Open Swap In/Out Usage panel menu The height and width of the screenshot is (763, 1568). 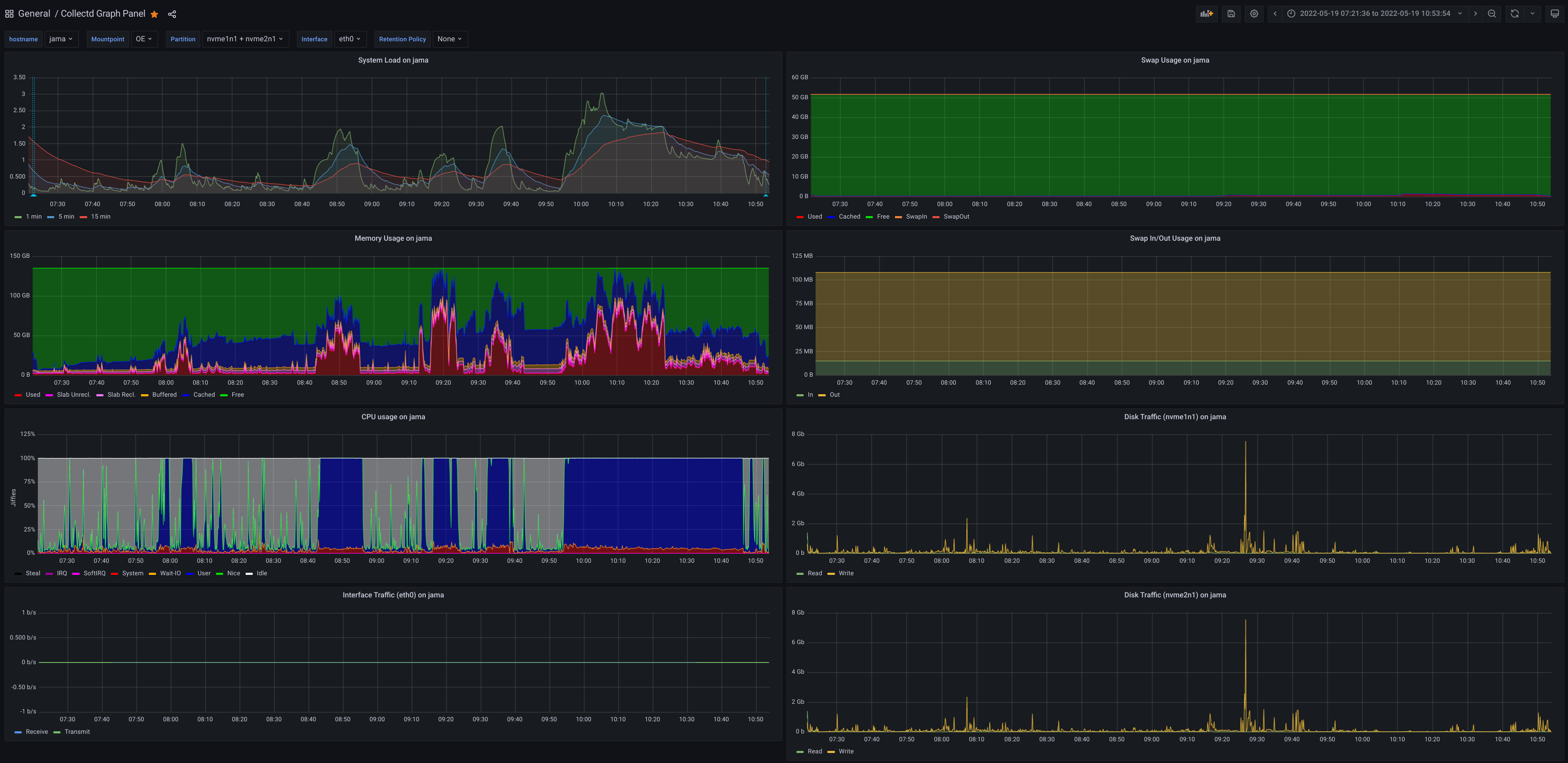(1175, 239)
